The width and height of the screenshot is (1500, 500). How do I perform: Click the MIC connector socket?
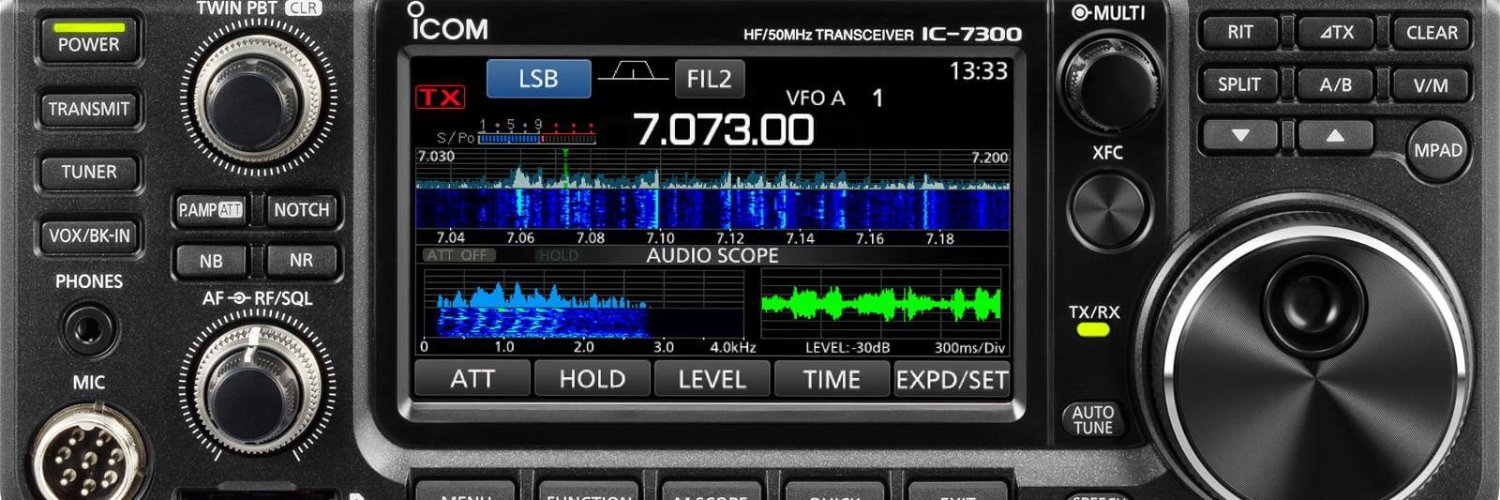click(88, 455)
